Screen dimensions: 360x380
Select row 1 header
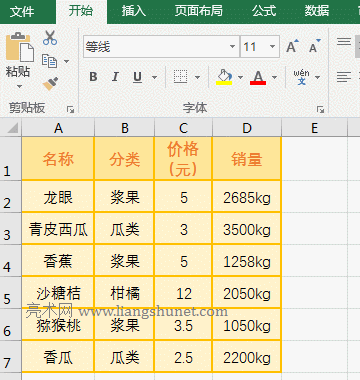(x=11, y=159)
